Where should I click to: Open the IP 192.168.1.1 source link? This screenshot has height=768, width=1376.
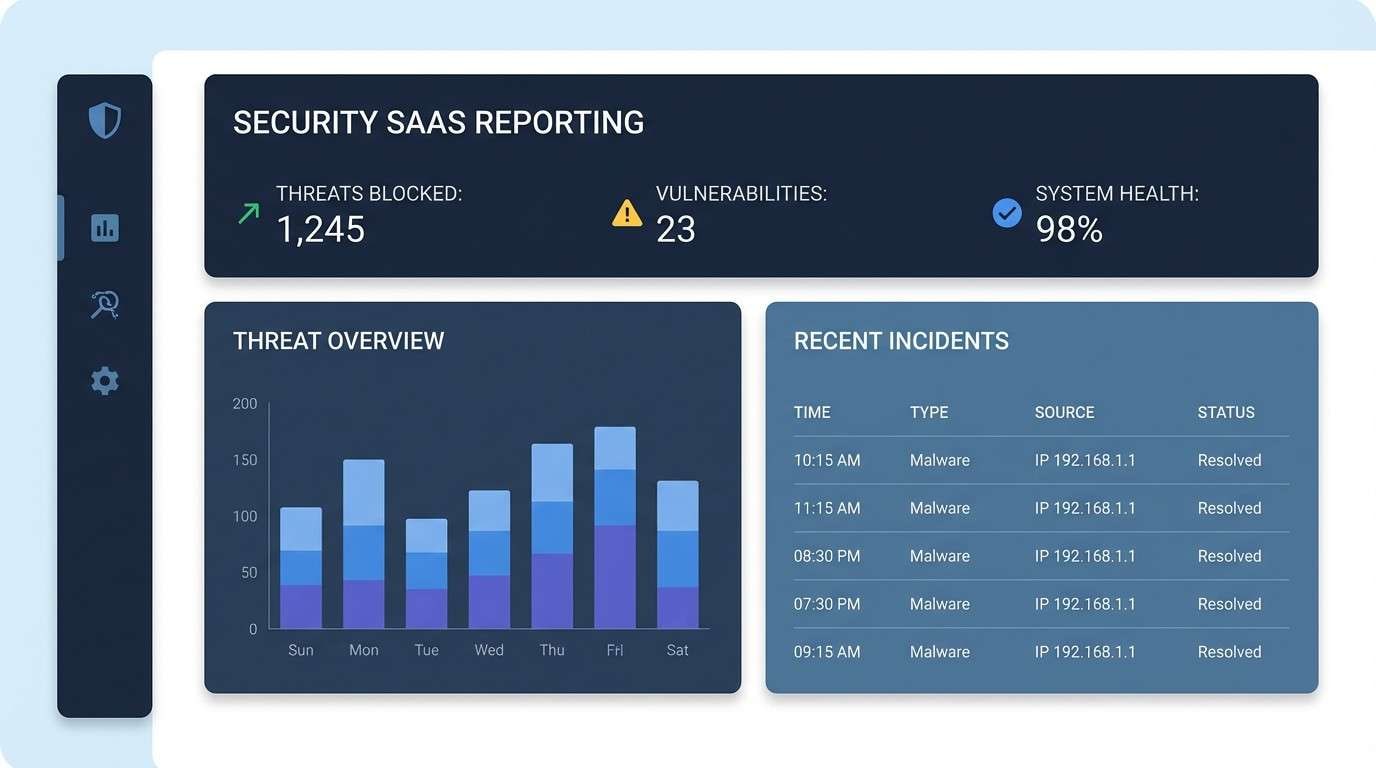tap(1086, 460)
